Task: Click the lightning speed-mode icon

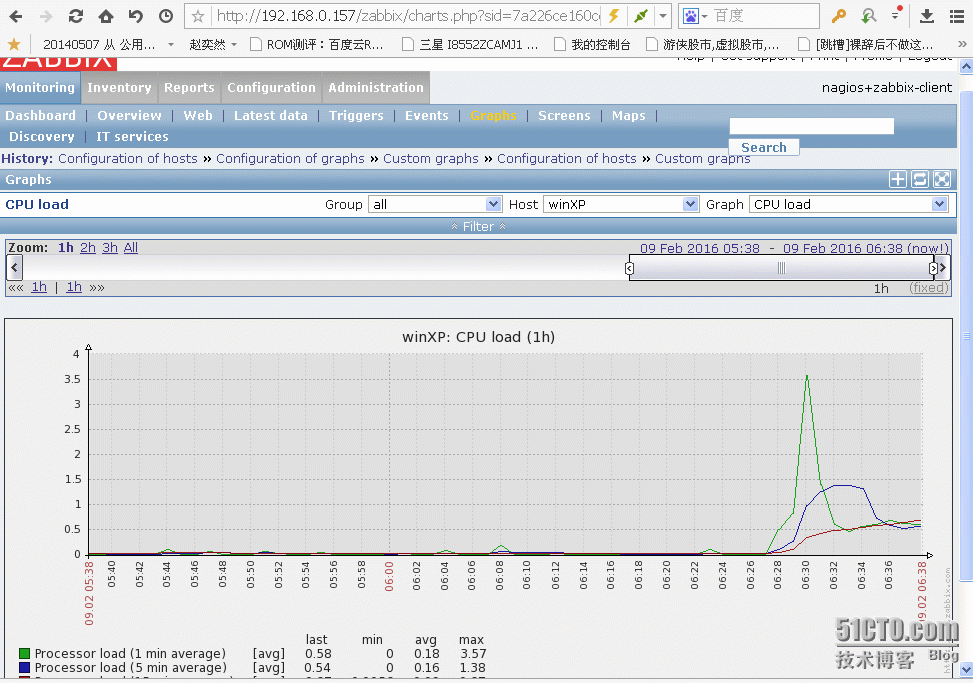Action: pos(614,16)
